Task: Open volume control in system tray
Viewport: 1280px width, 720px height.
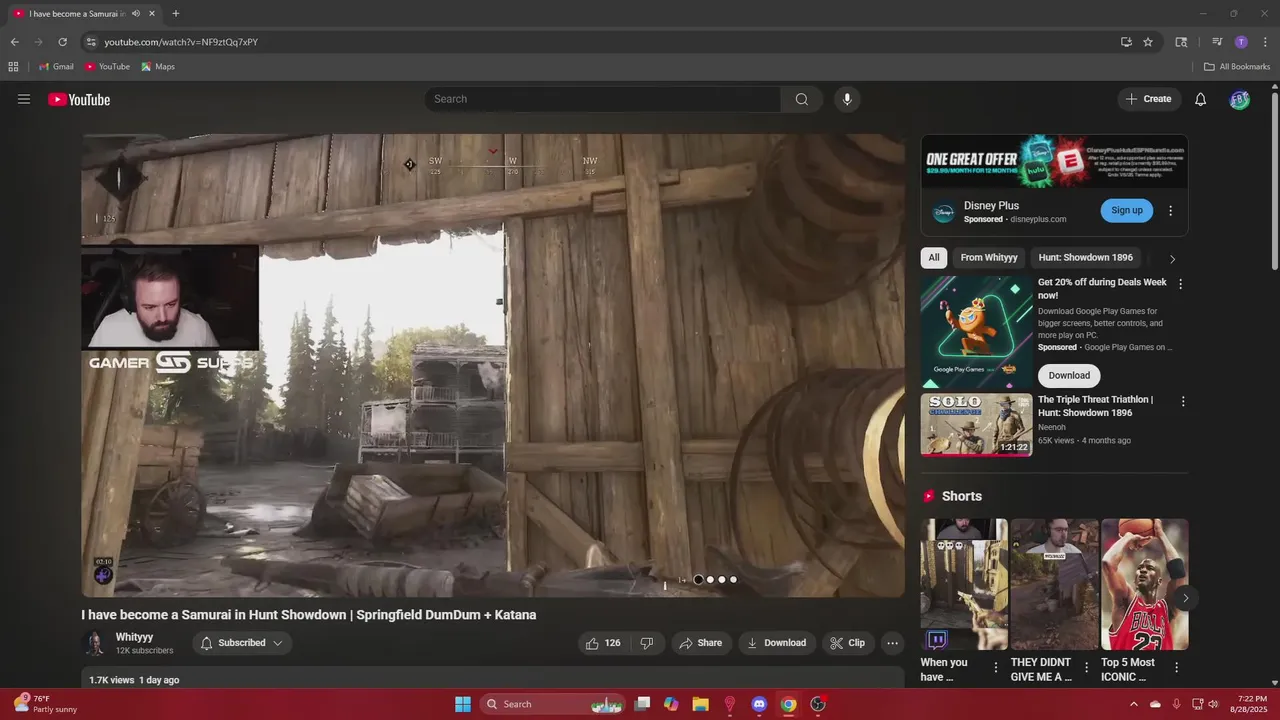Action: coord(1213,704)
